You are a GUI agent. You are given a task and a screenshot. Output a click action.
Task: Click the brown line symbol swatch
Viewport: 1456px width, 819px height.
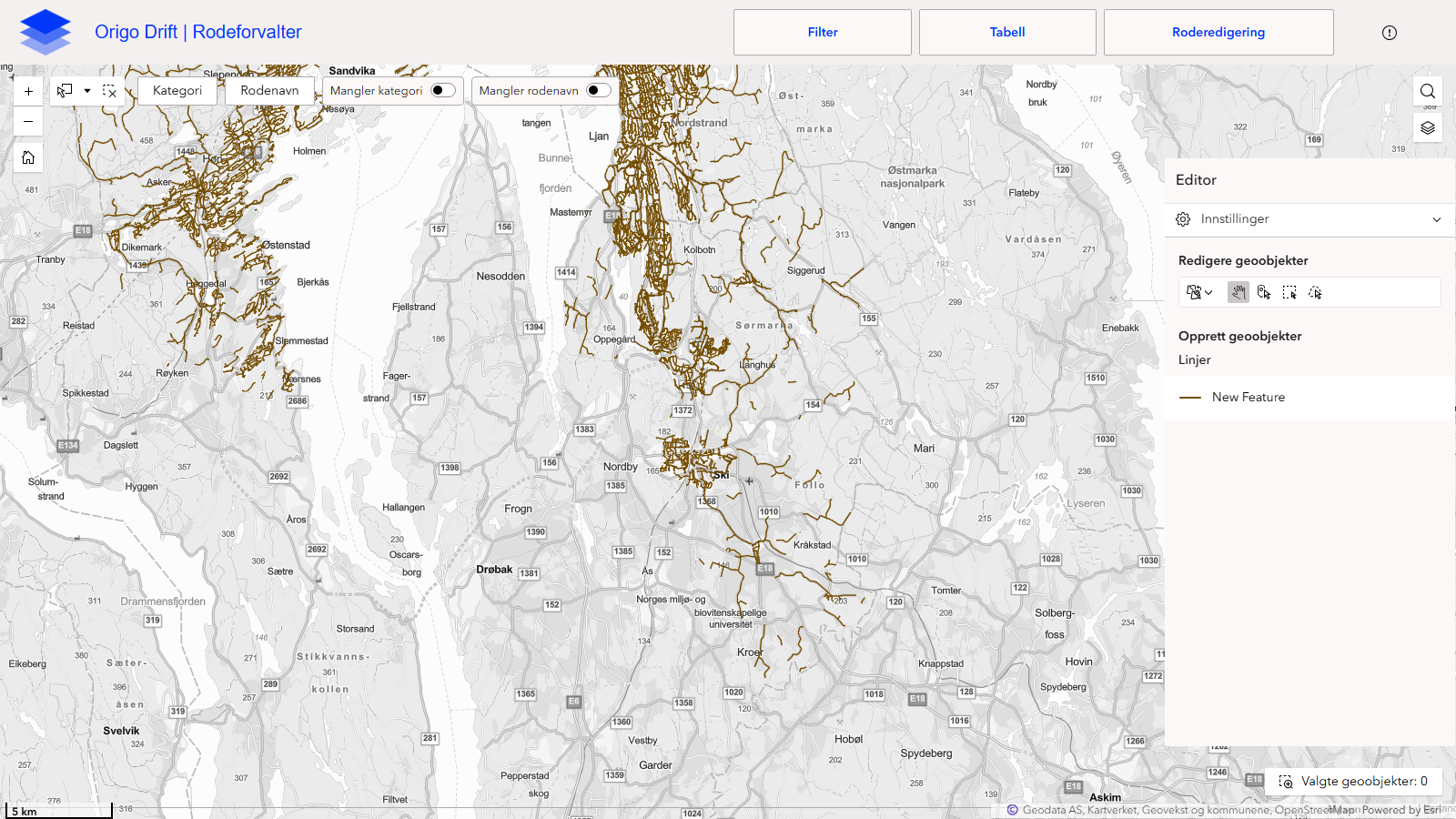pos(1190,398)
